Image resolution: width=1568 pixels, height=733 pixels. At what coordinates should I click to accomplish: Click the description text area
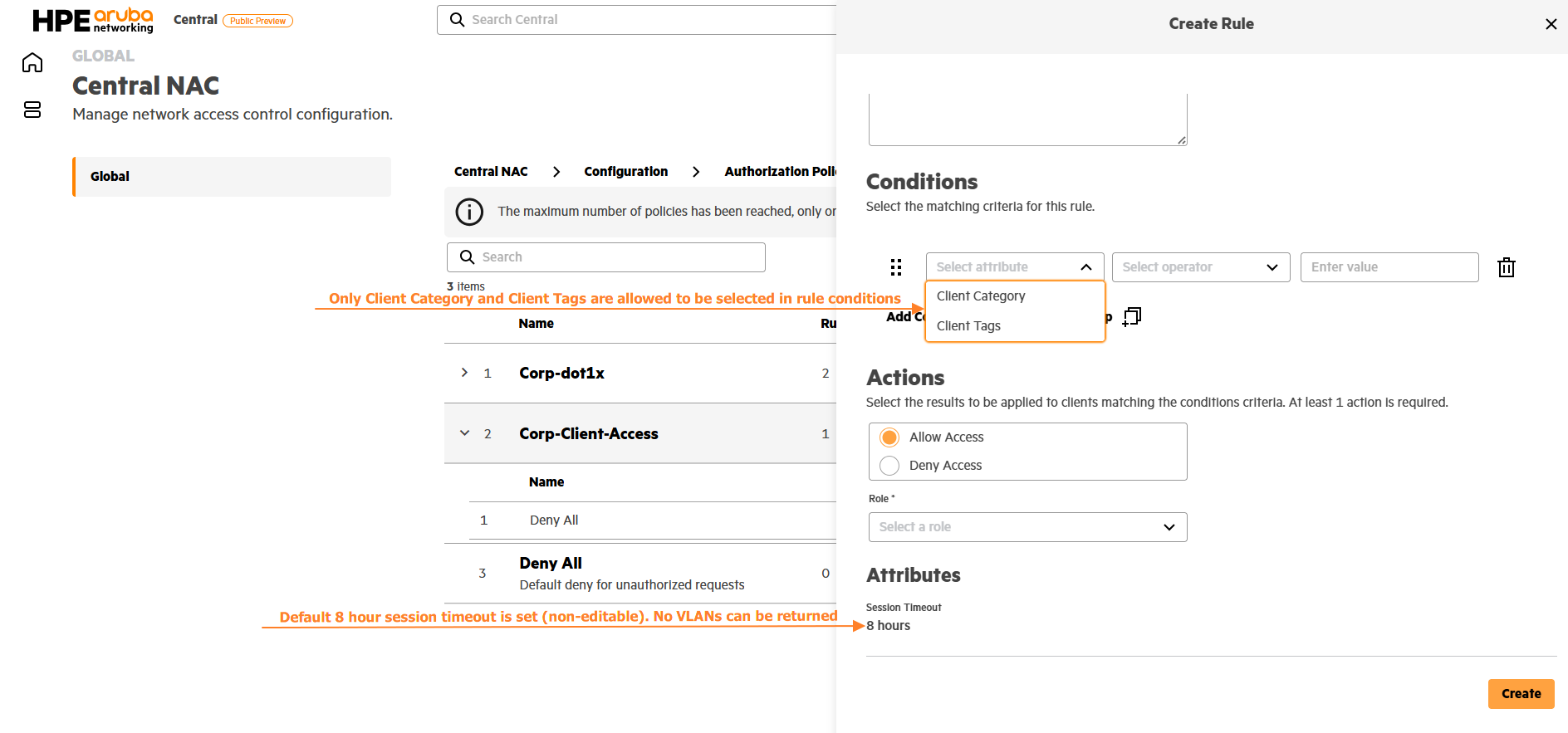pyautogui.click(x=1028, y=120)
